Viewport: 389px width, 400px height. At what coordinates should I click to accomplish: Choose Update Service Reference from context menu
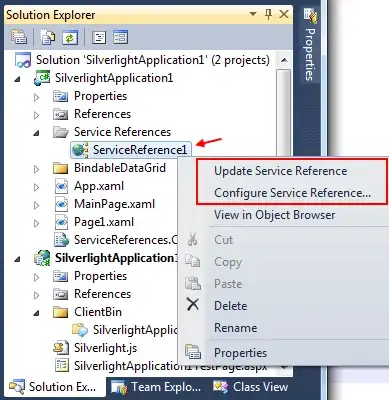281,171
